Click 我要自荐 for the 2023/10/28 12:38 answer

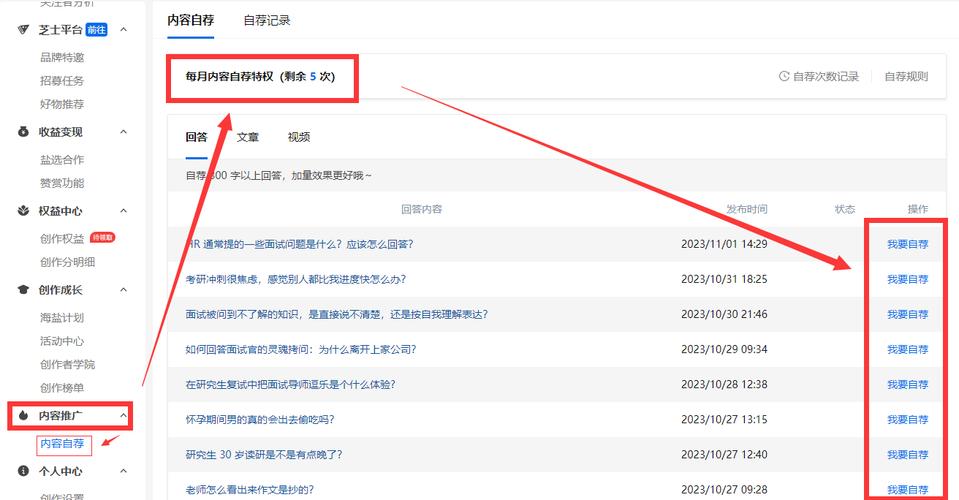coord(908,384)
